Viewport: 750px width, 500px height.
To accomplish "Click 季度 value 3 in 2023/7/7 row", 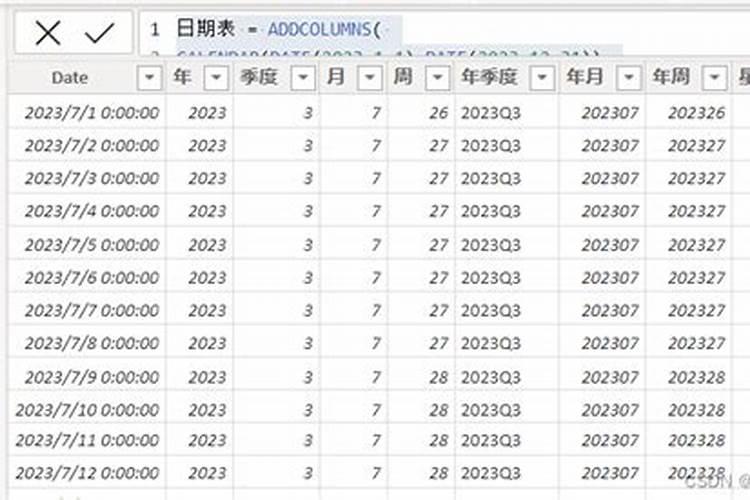I will point(309,311).
